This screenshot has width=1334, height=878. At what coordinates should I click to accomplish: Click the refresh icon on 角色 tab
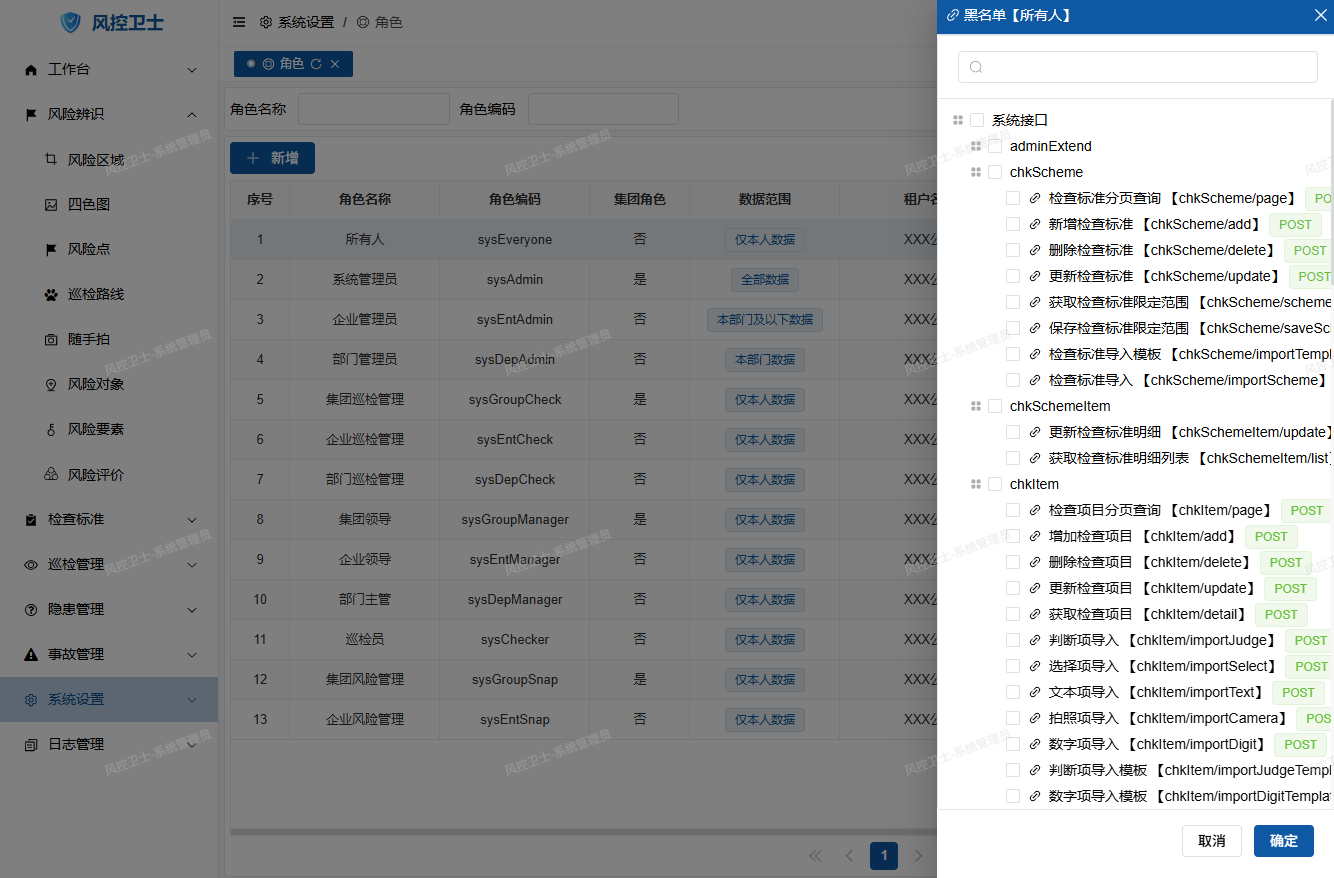pos(316,64)
